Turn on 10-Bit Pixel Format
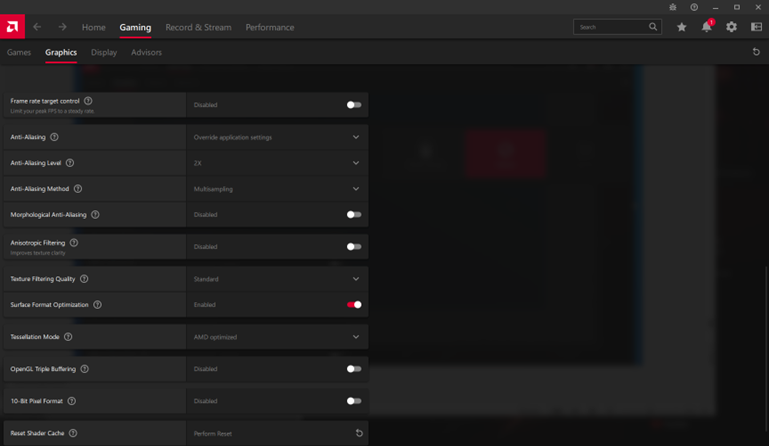Image resolution: width=769 pixels, height=446 pixels. click(x=354, y=401)
